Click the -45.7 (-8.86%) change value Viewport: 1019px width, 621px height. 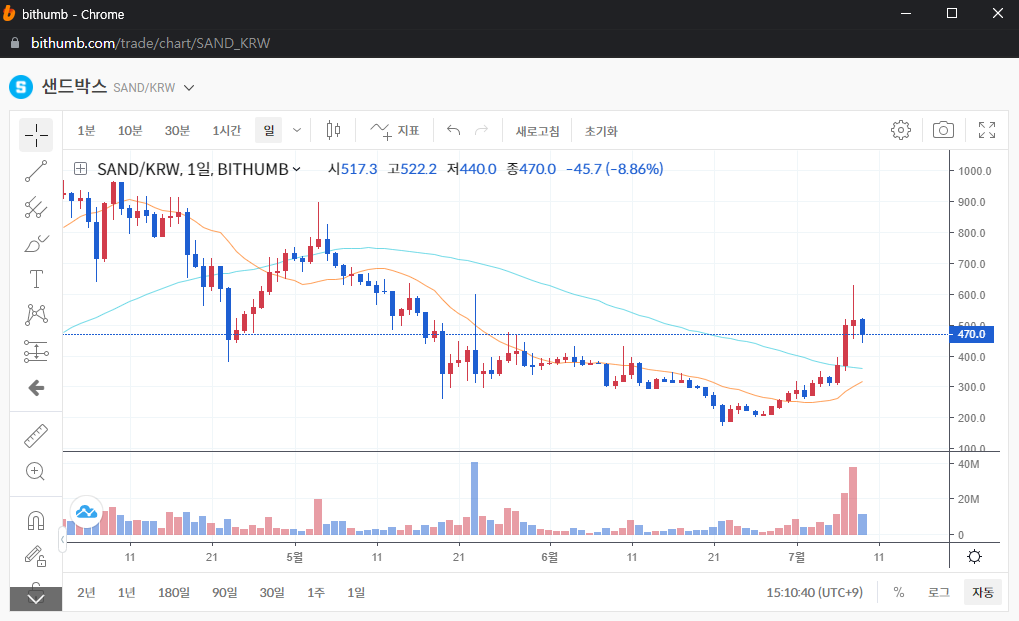point(614,170)
